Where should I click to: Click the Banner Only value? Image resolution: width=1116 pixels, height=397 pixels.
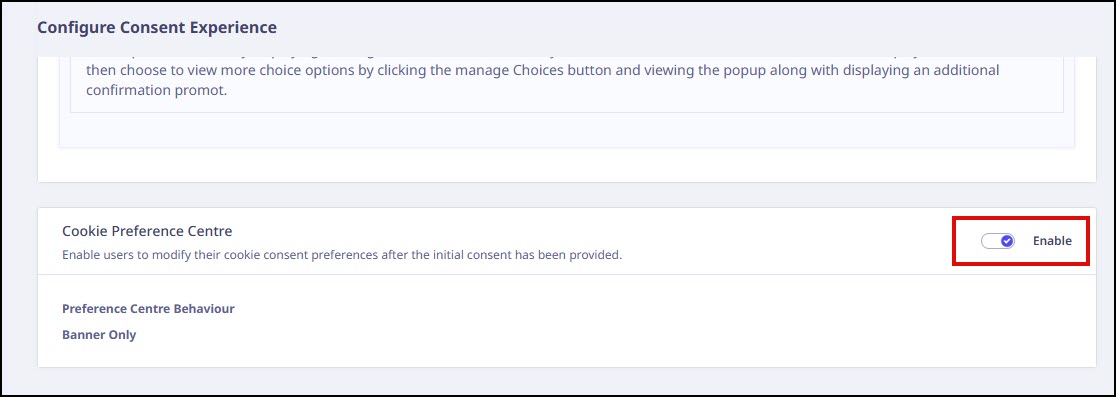click(99, 334)
